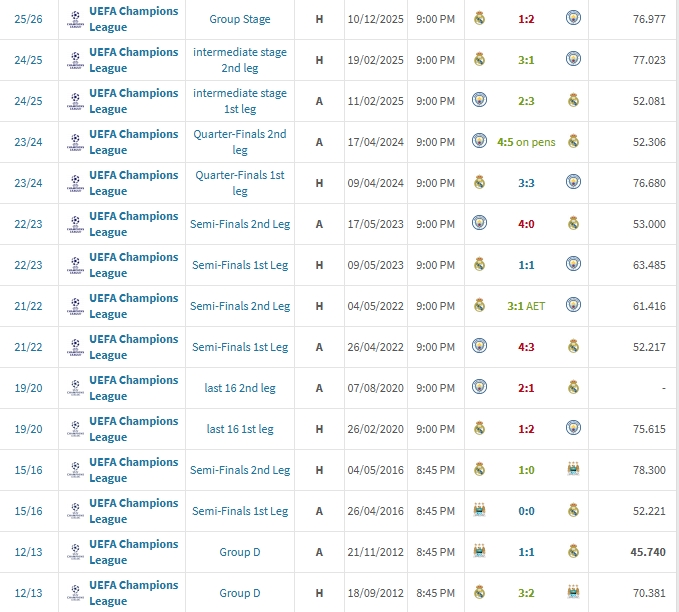679x612 pixels.
Task: Click Real Madrid crest in the 19/02/2025 match row
Action: click(x=479, y=60)
